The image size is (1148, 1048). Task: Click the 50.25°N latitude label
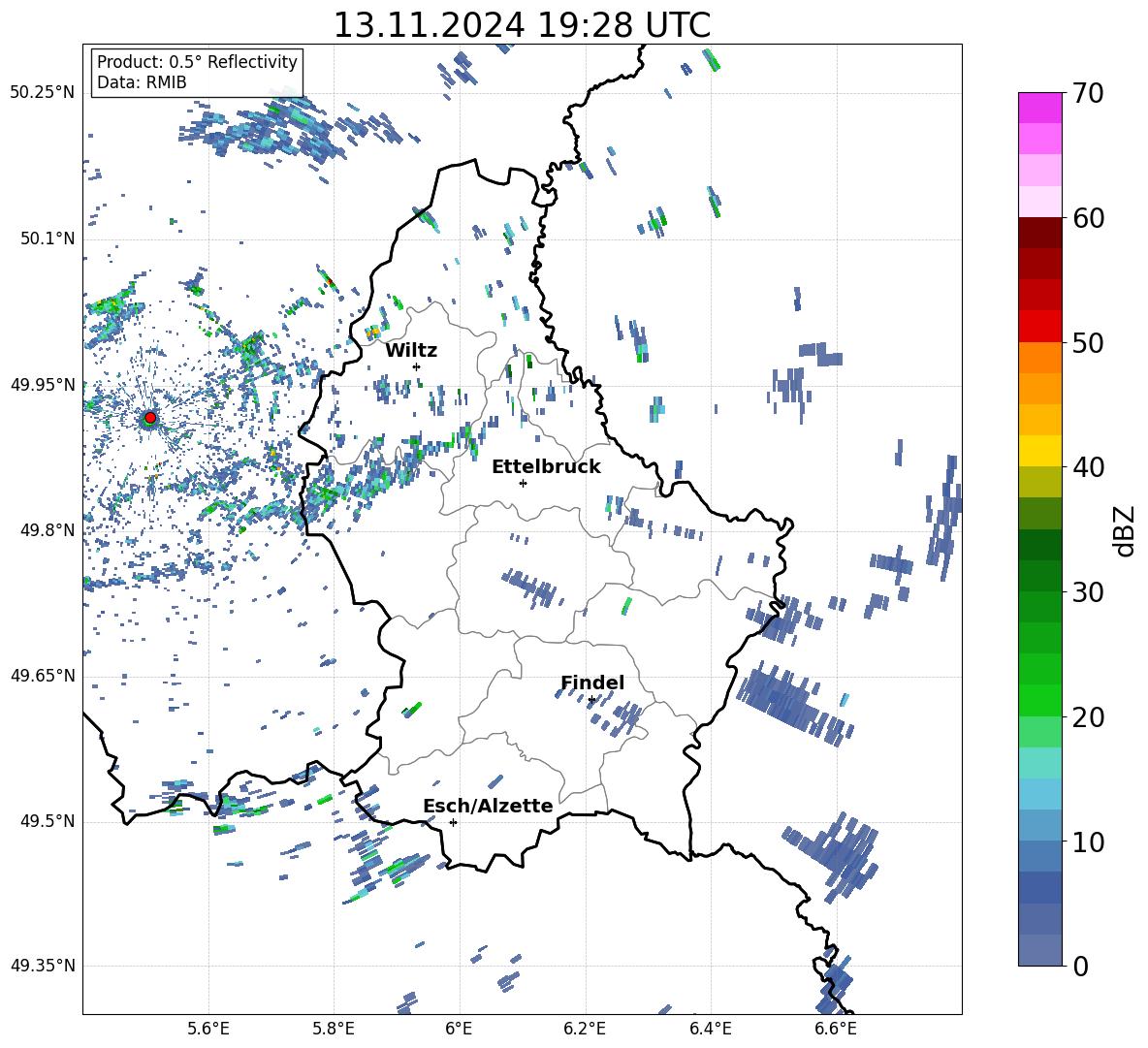[x=43, y=93]
